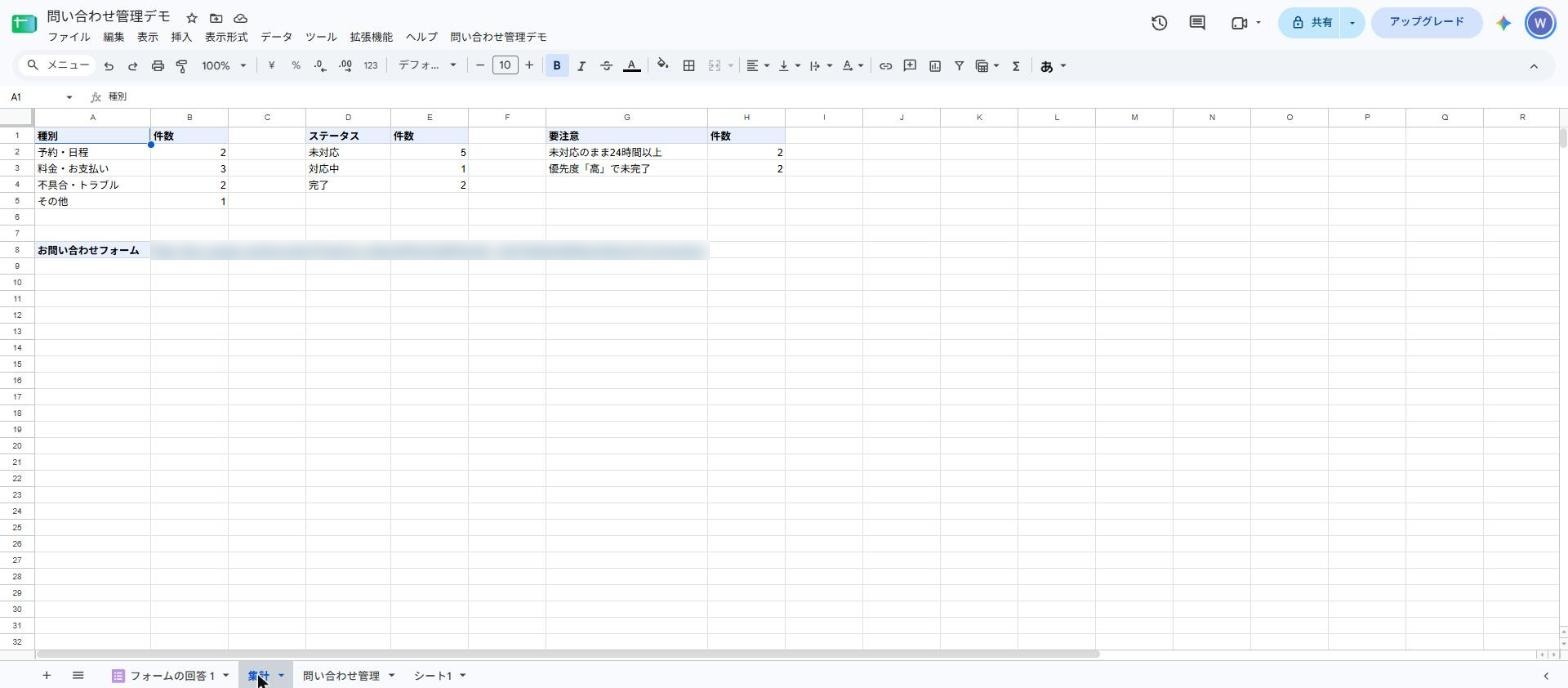1568x688 pixels.
Task: Add a new sheet plus button
Action: point(46,676)
